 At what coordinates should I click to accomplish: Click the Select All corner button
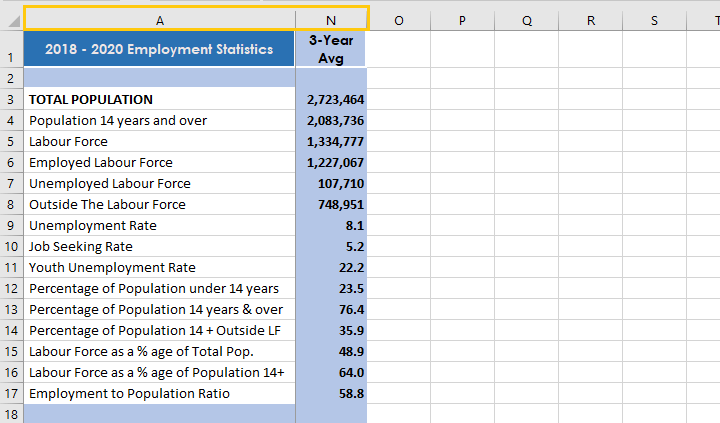pos(11,19)
